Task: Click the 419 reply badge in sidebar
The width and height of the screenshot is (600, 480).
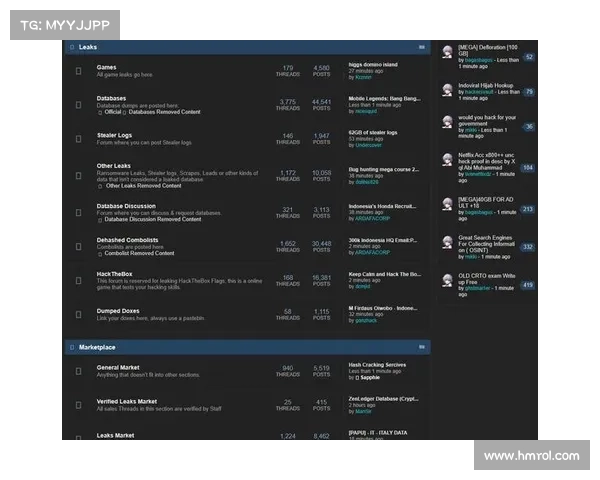Action: pos(528,285)
